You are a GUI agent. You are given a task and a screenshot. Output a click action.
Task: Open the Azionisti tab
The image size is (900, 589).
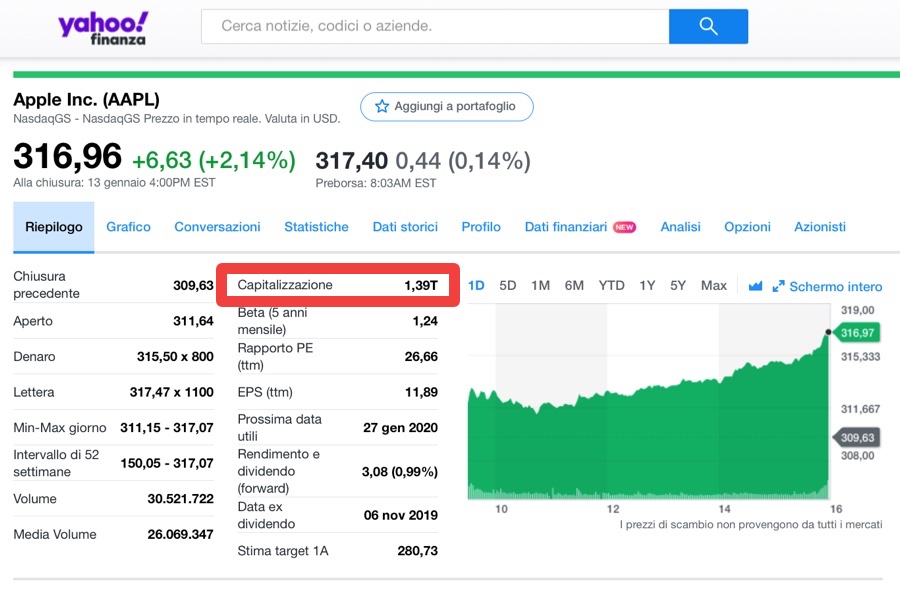(x=820, y=227)
